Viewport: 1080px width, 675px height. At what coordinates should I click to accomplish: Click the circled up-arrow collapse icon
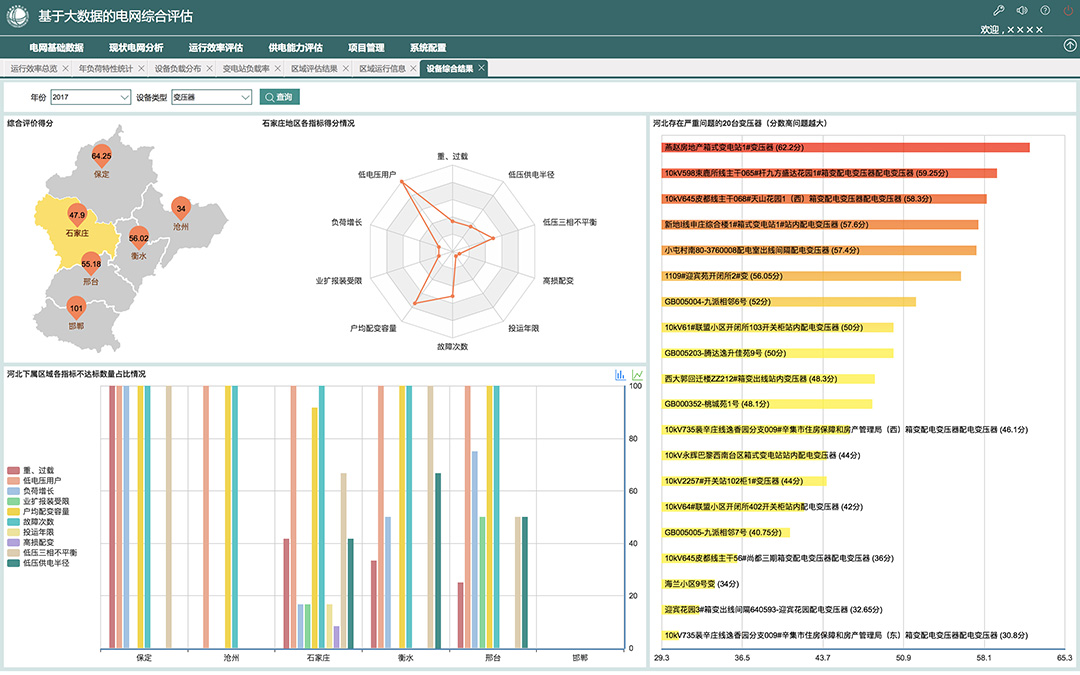click(x=1070, y=46)
